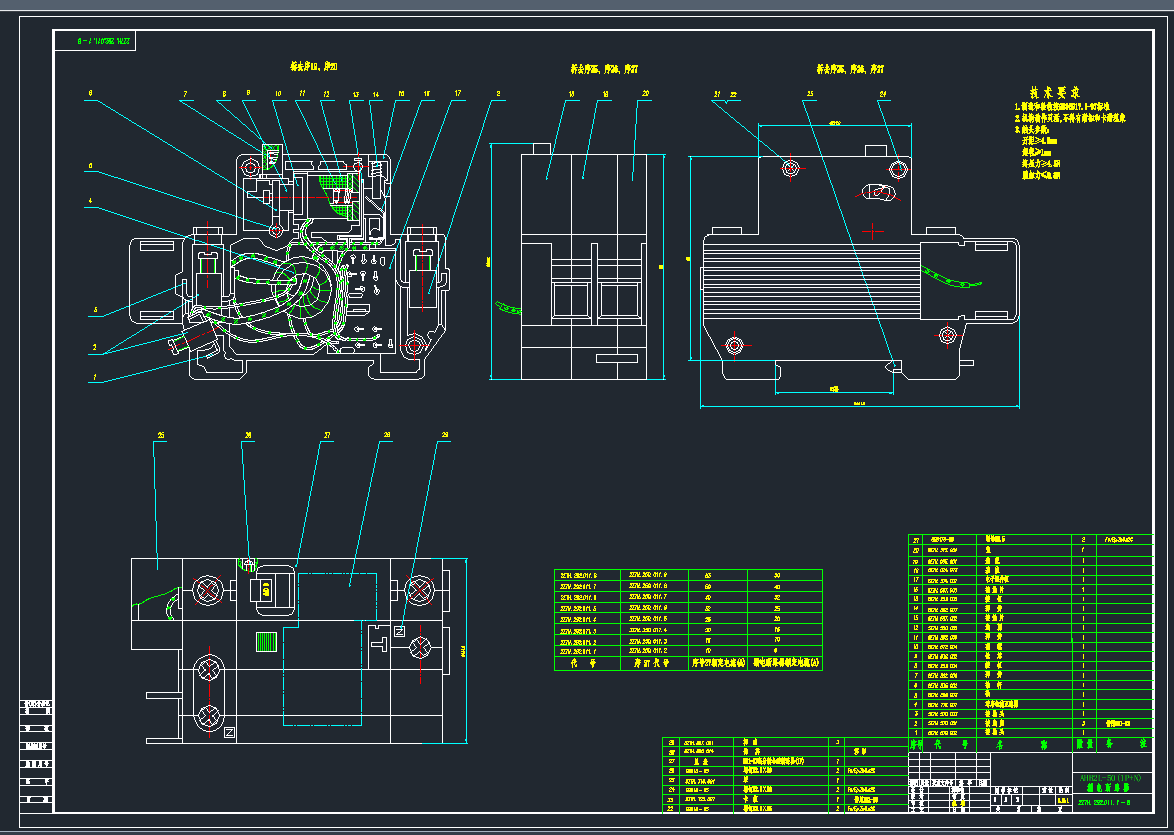Select callout 21 near the top right view
1174x835 pixels.
click(716, 92)
